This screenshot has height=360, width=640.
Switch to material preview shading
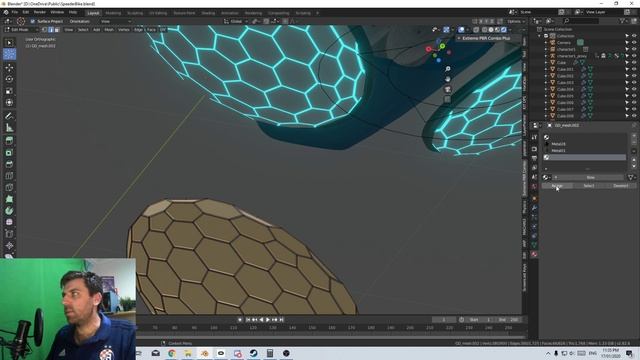coord(497,30)
